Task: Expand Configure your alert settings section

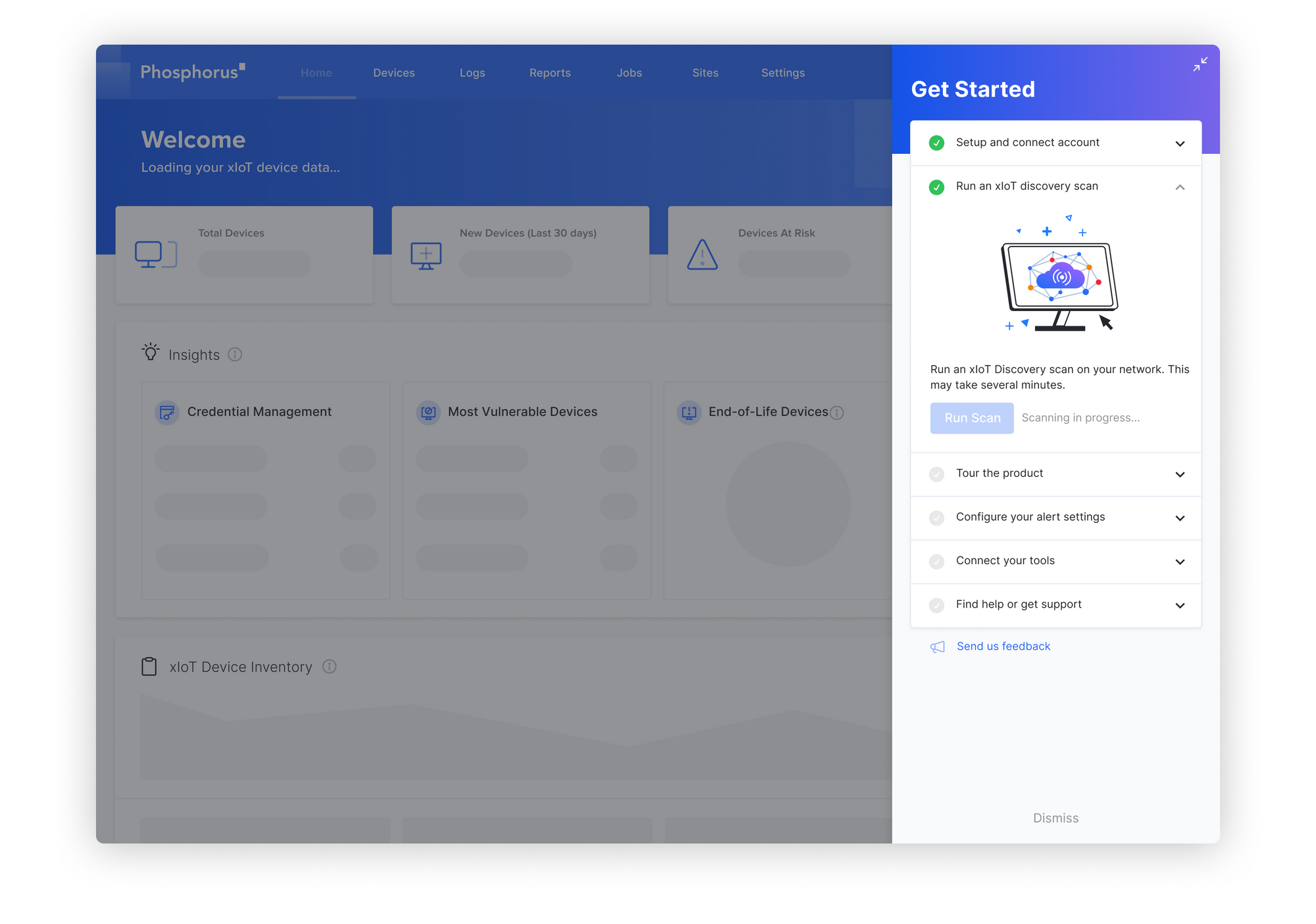Action: [x=1179, y=518]
